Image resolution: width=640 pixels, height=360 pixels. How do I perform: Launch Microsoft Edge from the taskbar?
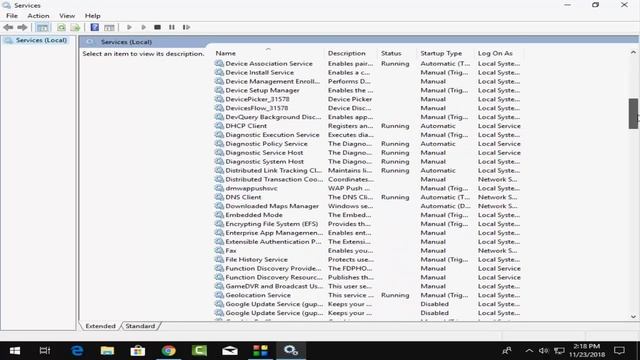(x=77, y=351)
